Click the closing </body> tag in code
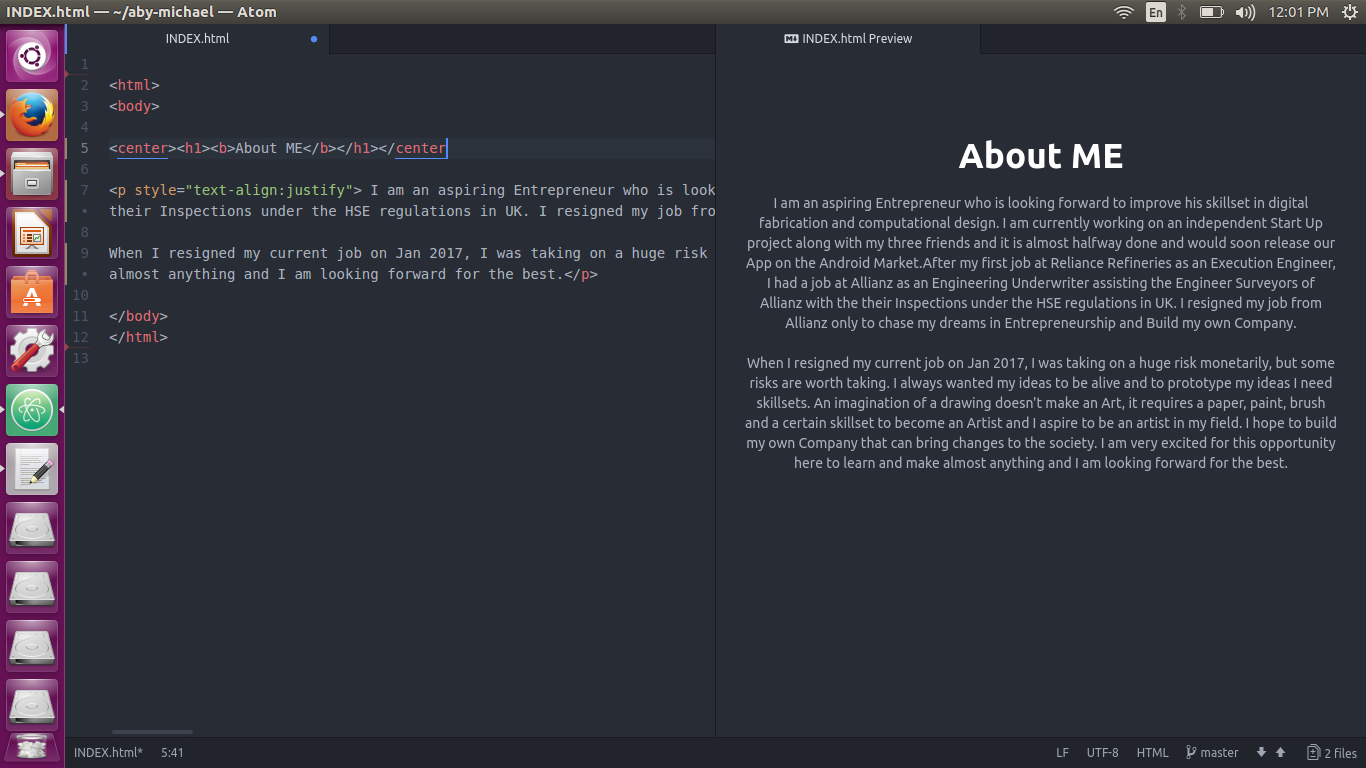Viewport: 1366px width, 768px height. click(138, 316)
